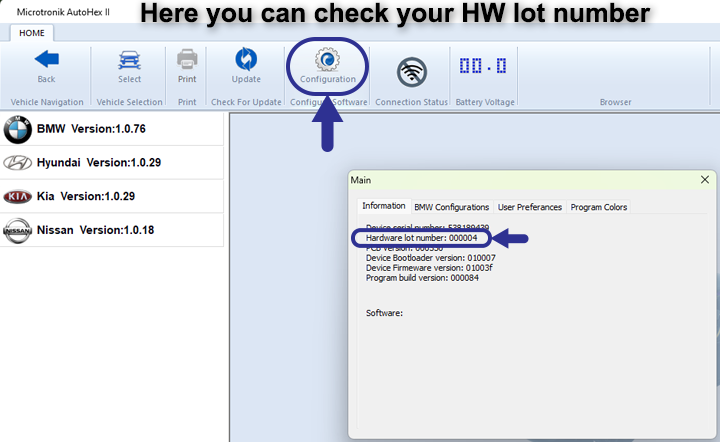This screenshot has width=720, height=442.
Task: Open the vehicle Select car icon
Action: 129,60
